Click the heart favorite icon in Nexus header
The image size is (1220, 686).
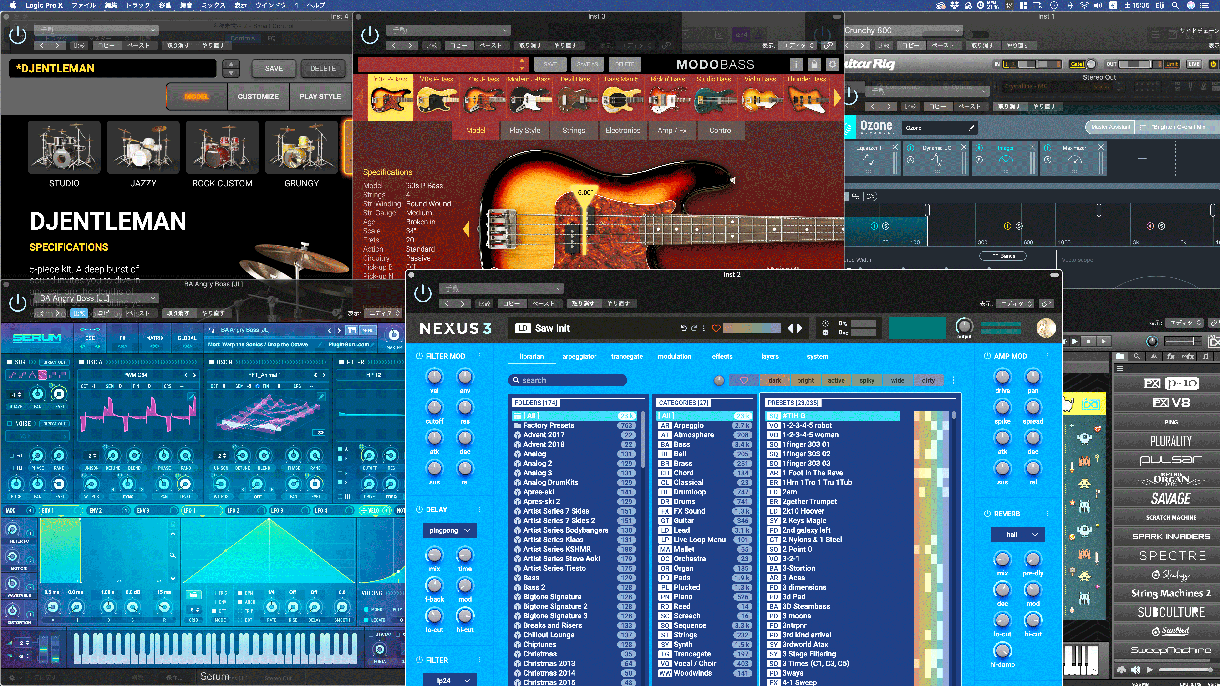coord(715,328)
